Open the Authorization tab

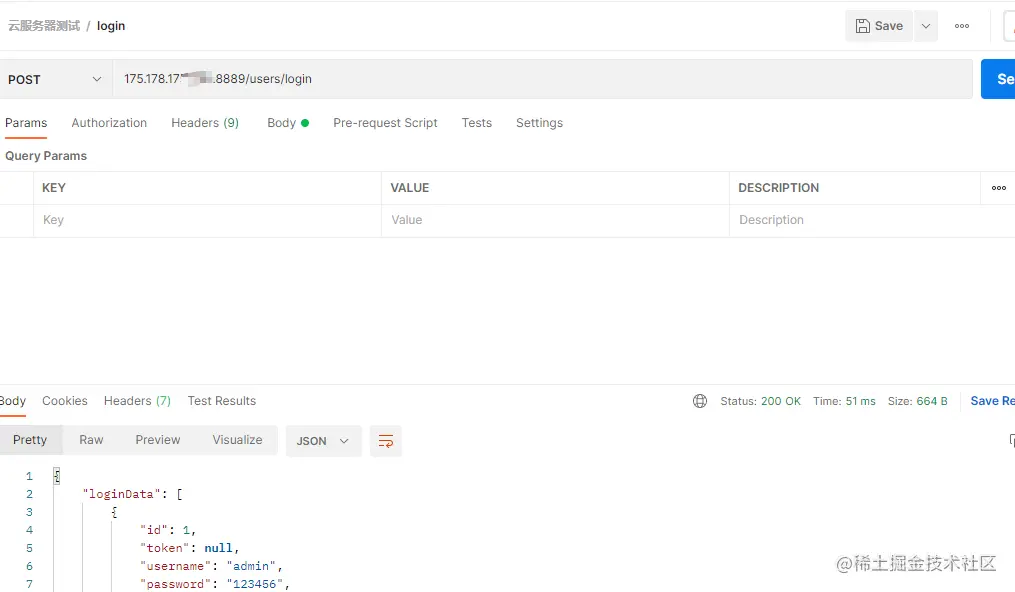click(x=109, y=123)
